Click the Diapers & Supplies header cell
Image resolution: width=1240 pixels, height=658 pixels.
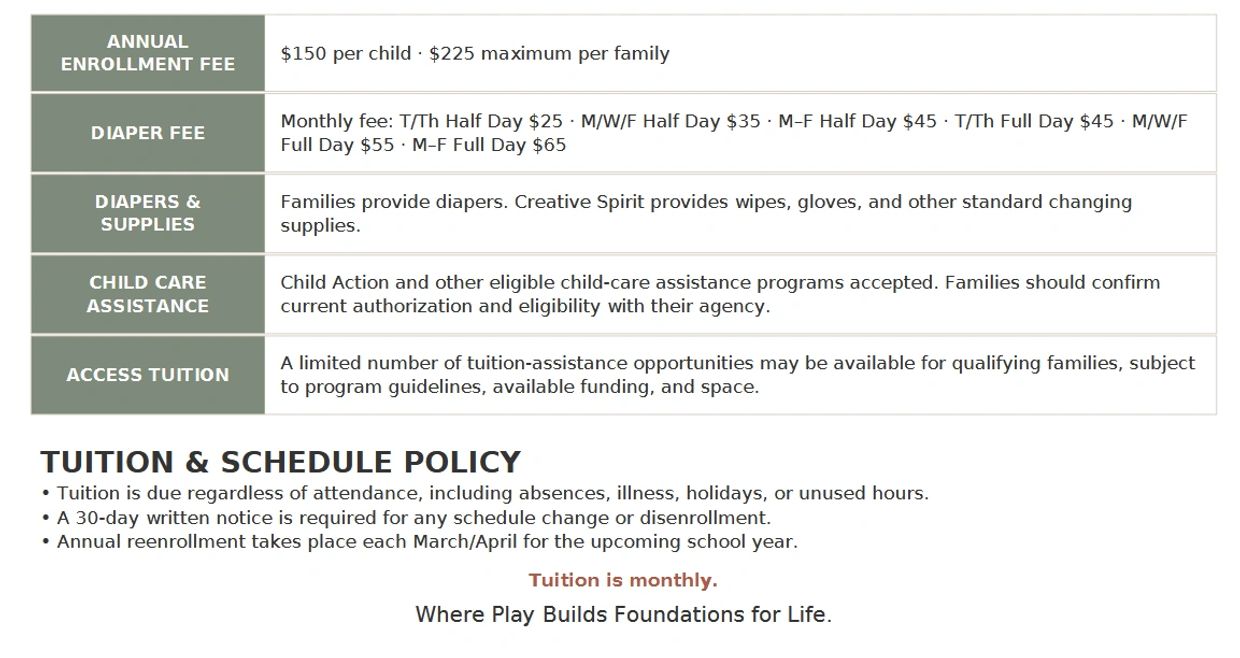click(x=148, y=213)
